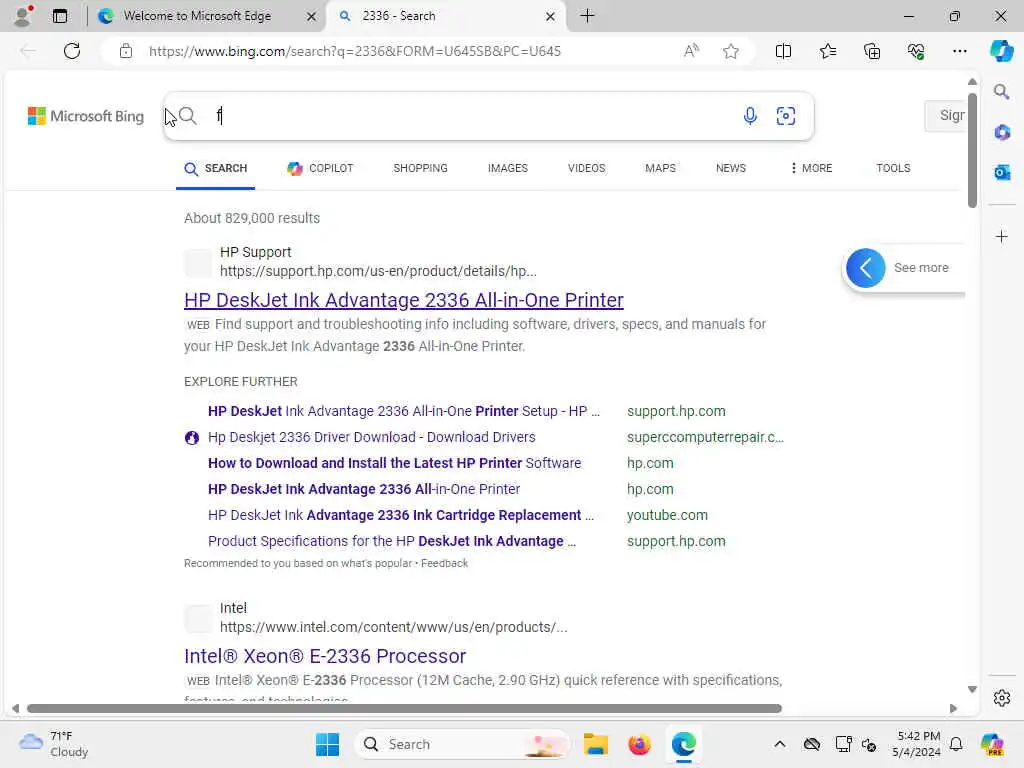Image resolution: width=1024 pixels, height=768 pixels.
Task: Click the sidebar search icon
Action: click(1002, 91)
